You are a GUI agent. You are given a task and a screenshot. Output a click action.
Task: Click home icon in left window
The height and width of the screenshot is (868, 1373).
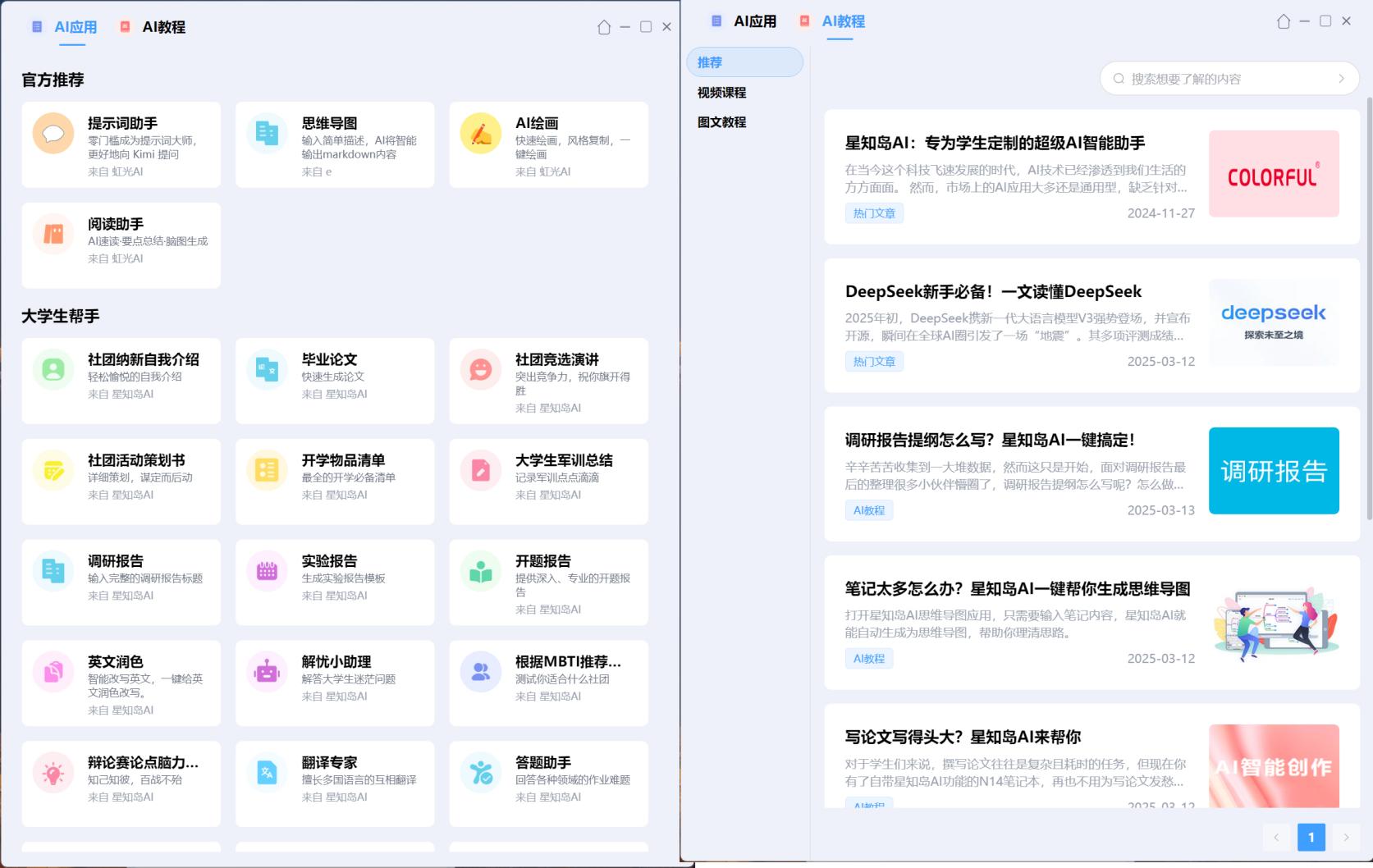[604, 27]
